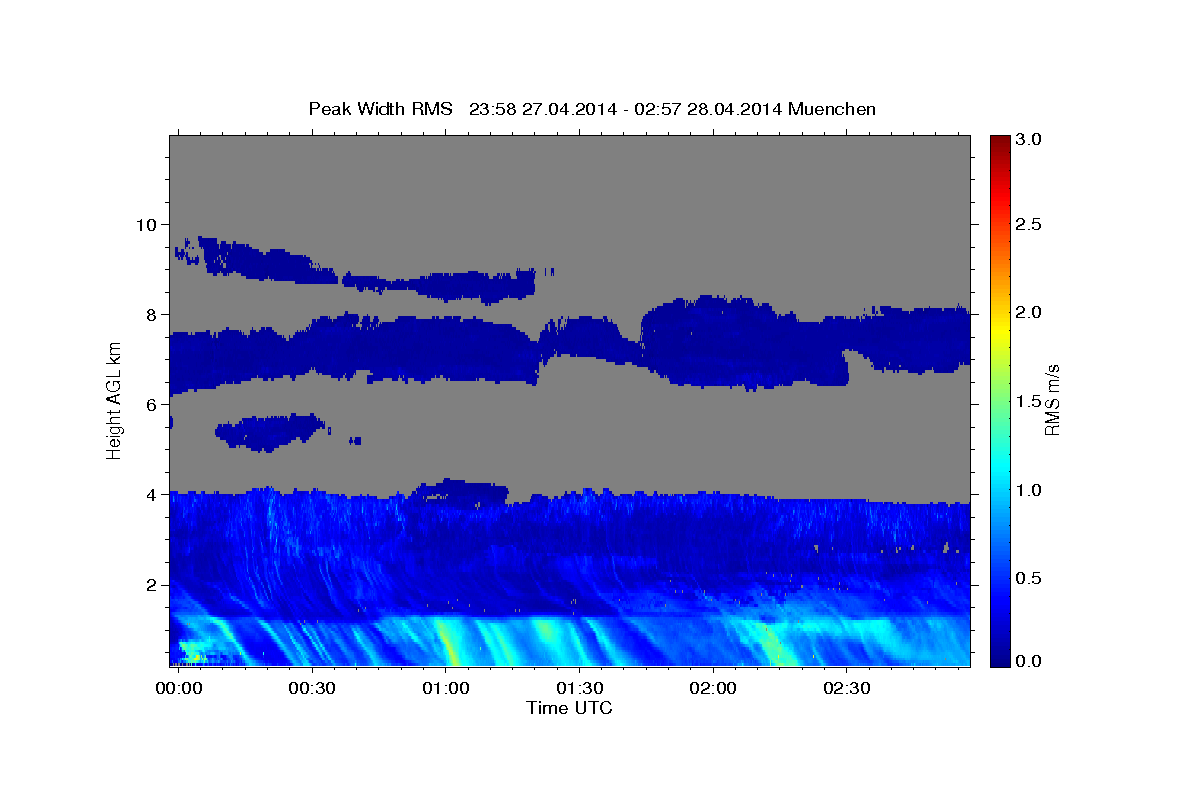Click the 01:30 time tick label
Screen dimensions: 1200x800
(x=579, y=690)
